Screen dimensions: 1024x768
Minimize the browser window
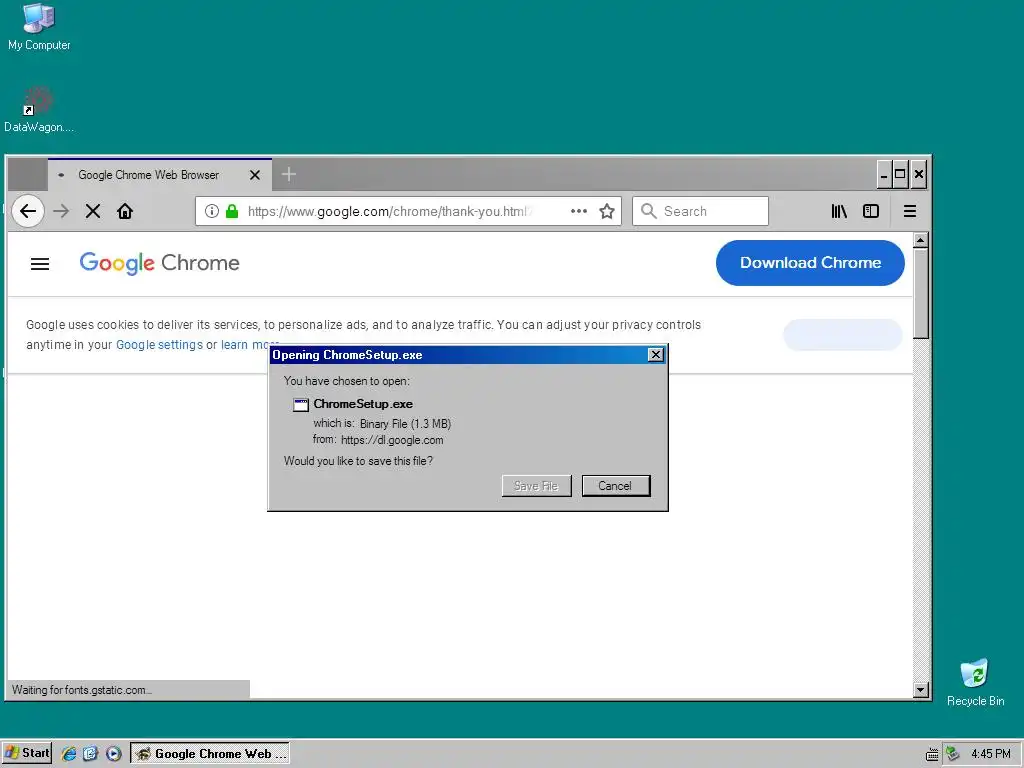(x=884, y=174)
